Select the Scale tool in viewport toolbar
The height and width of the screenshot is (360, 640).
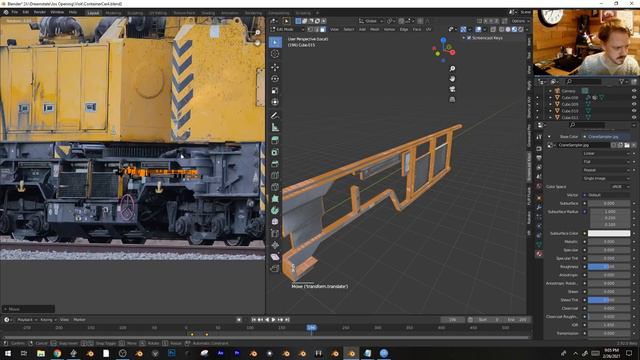click(x=275, y=90)
